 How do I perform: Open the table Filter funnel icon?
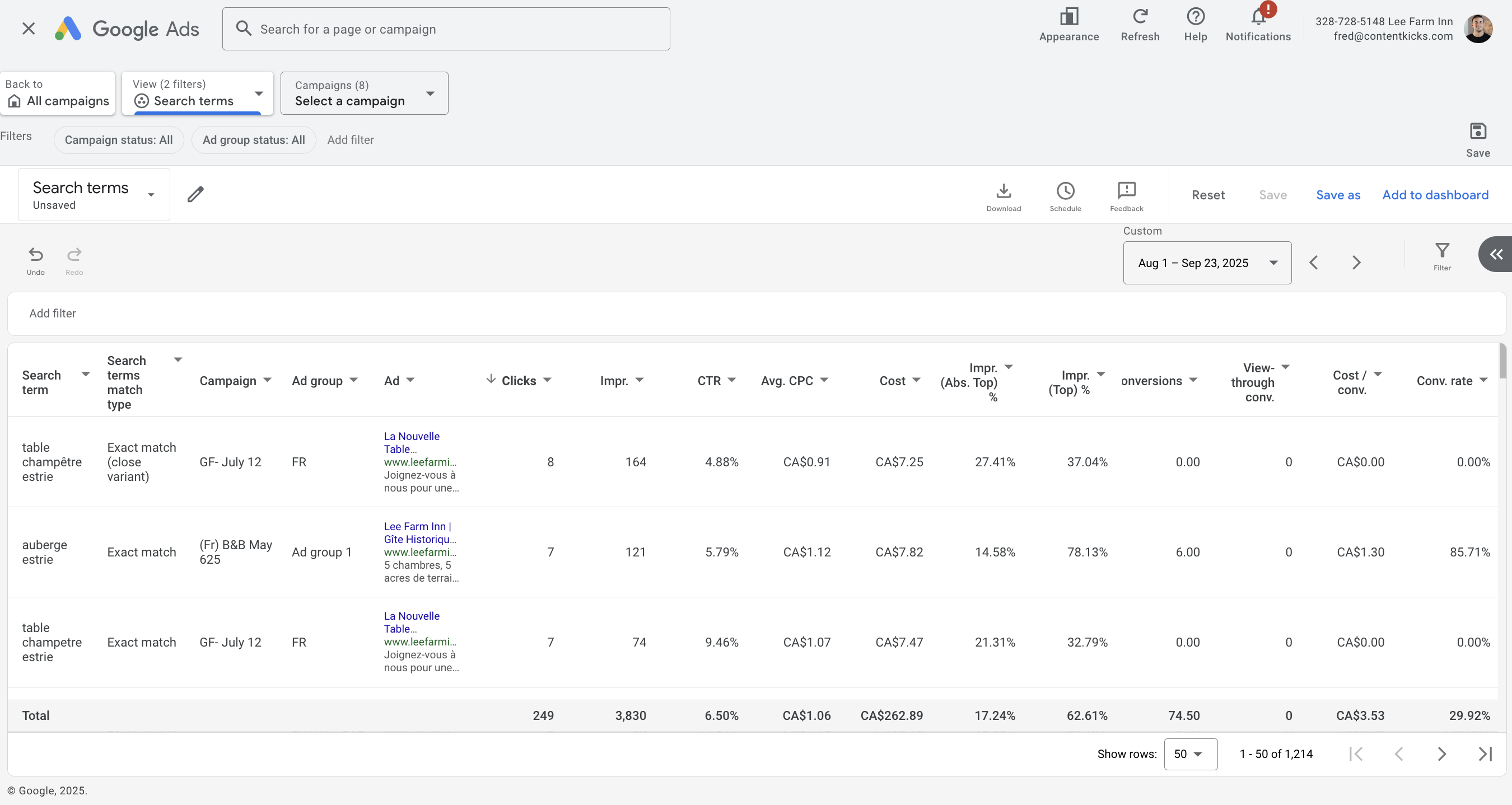pyautogui.click(x=1441, y=251)
